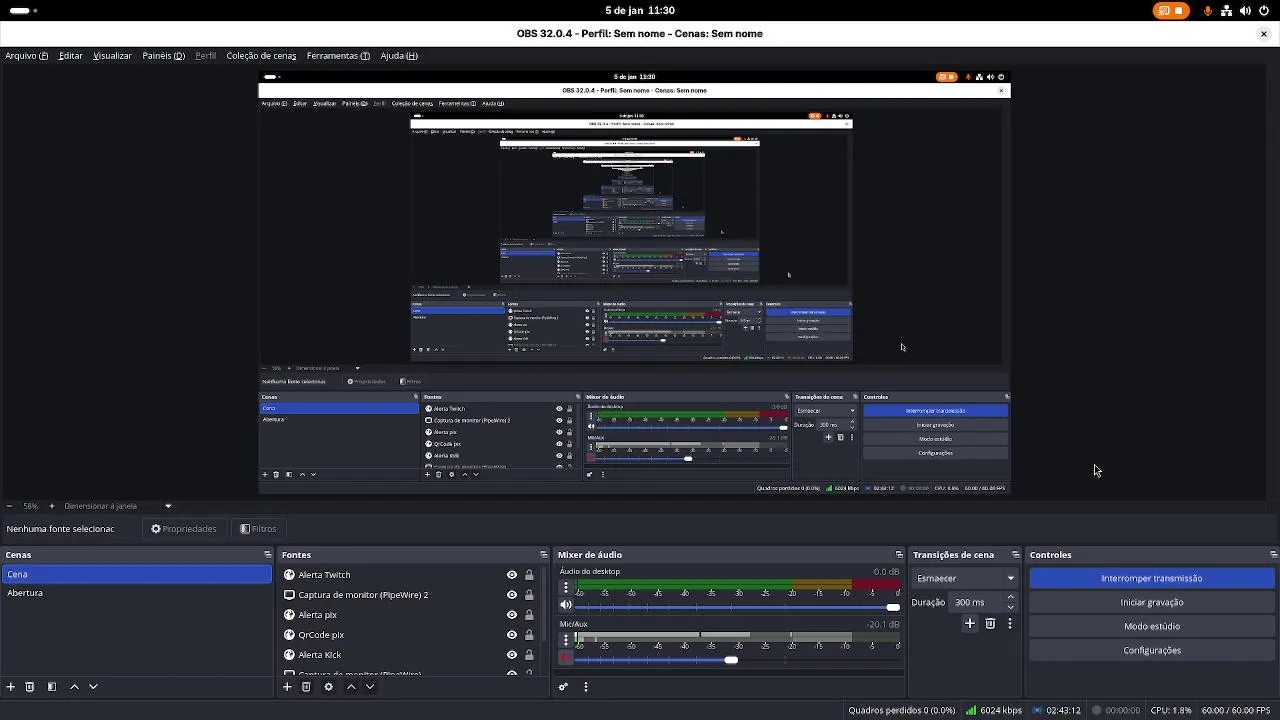This screenshot has width=1280, height=720.
Task: Click the microphone icon in system top bar
Action: tap(1208, 11)
